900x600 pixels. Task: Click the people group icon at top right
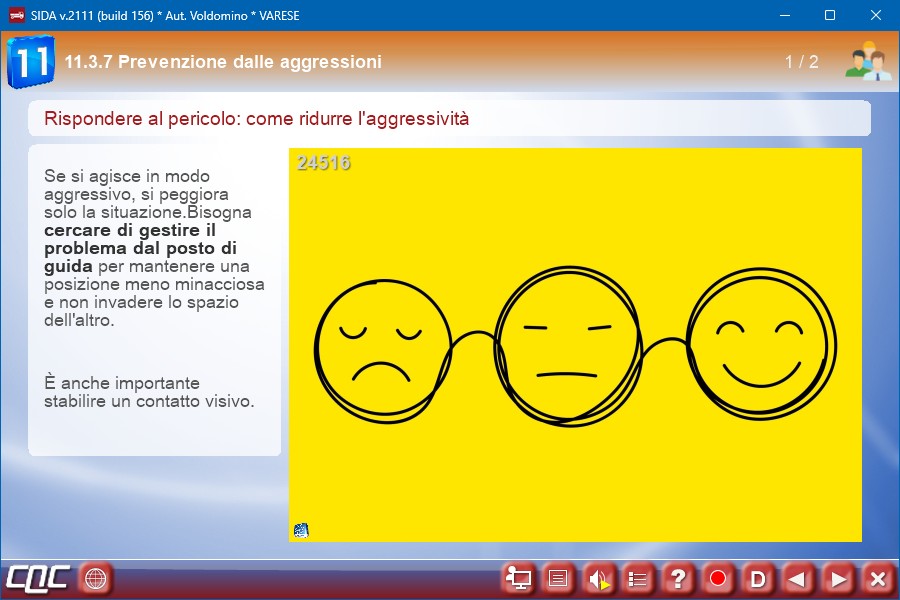[x=866, y=62]
